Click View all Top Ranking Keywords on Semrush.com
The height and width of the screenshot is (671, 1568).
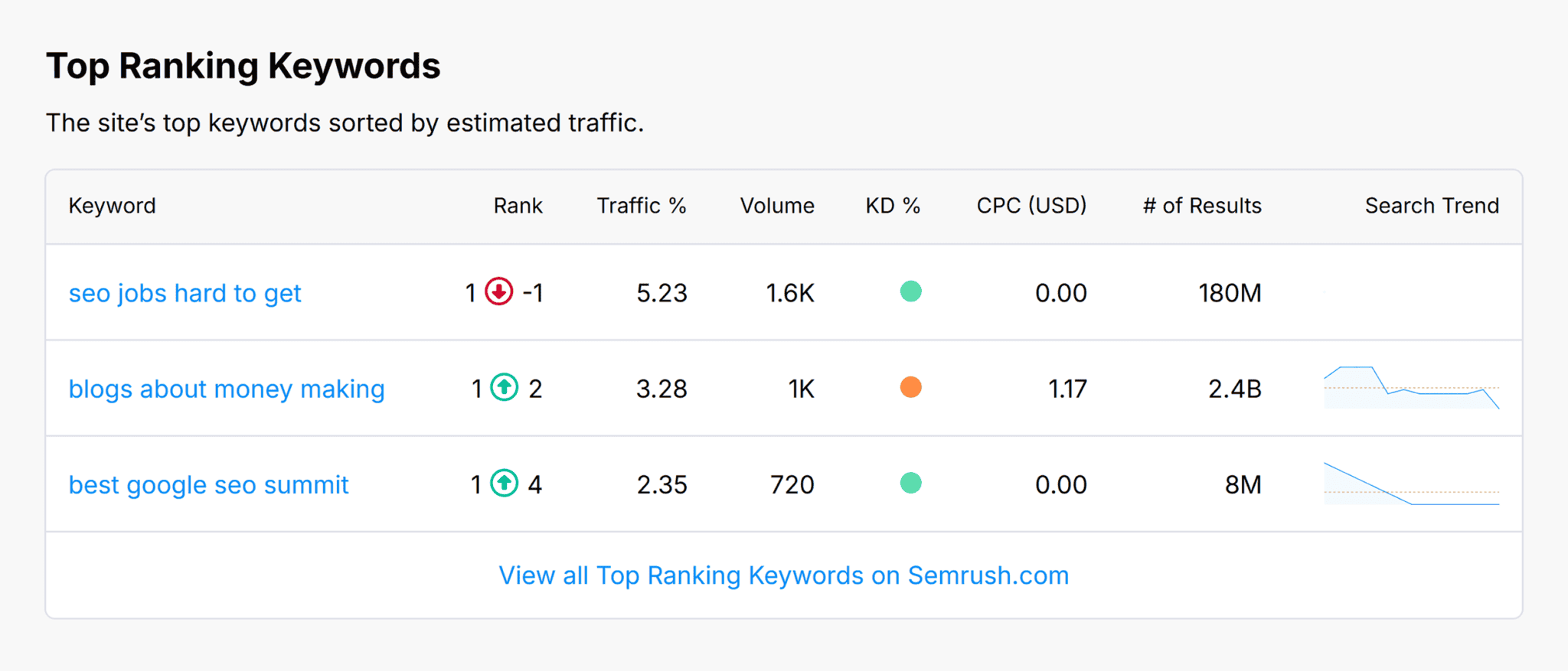coord(783,575)
